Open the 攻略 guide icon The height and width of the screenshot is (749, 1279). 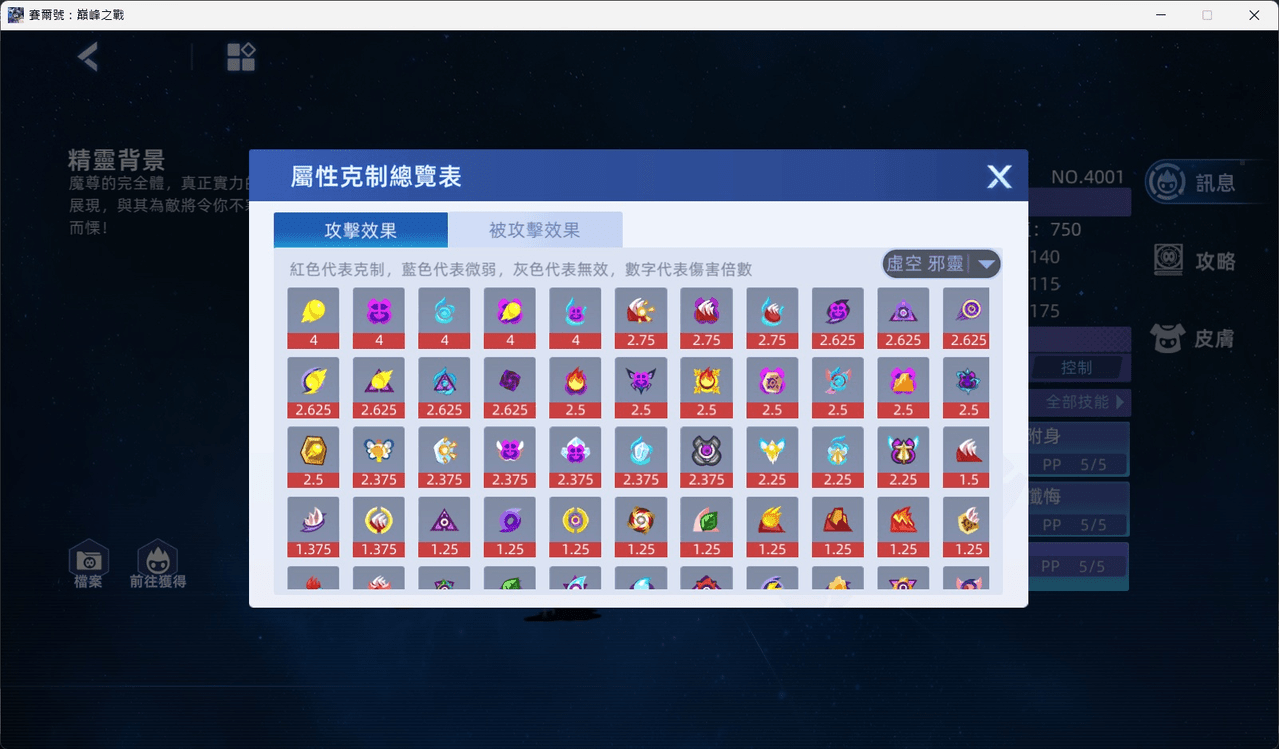click(1194, 261)
